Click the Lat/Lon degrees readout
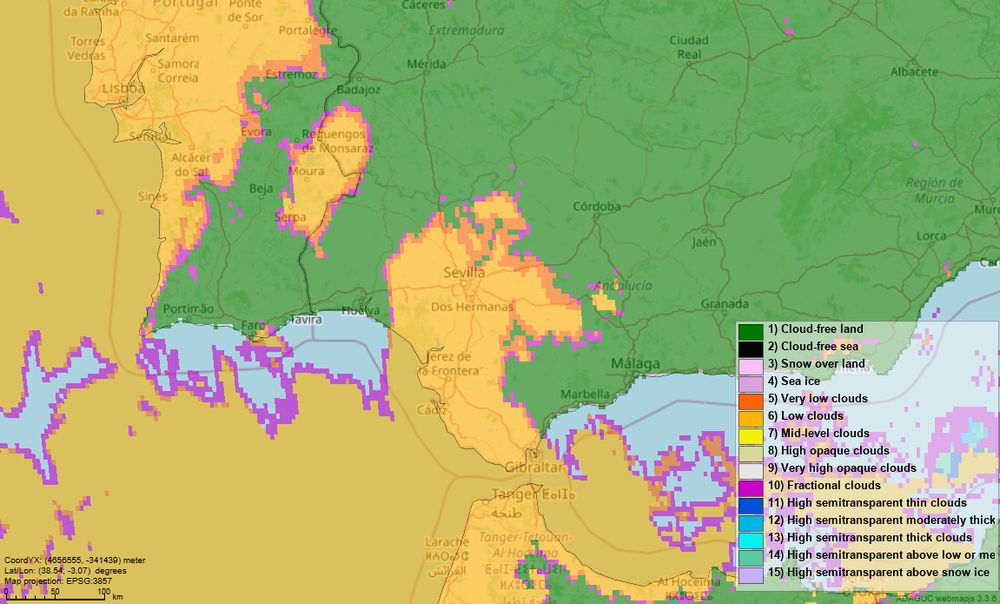 65,570
